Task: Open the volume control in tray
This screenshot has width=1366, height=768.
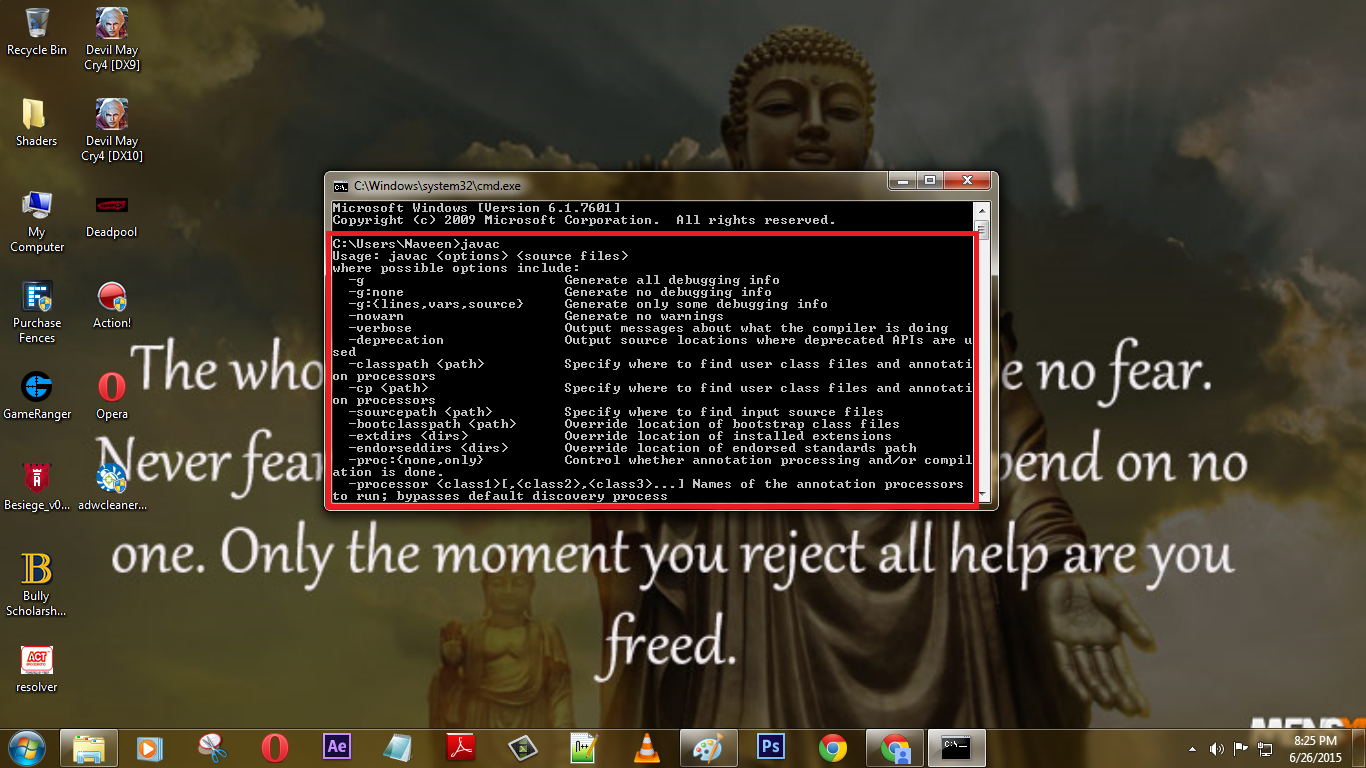Action: pyautogui.click(x=1217, y=748)
